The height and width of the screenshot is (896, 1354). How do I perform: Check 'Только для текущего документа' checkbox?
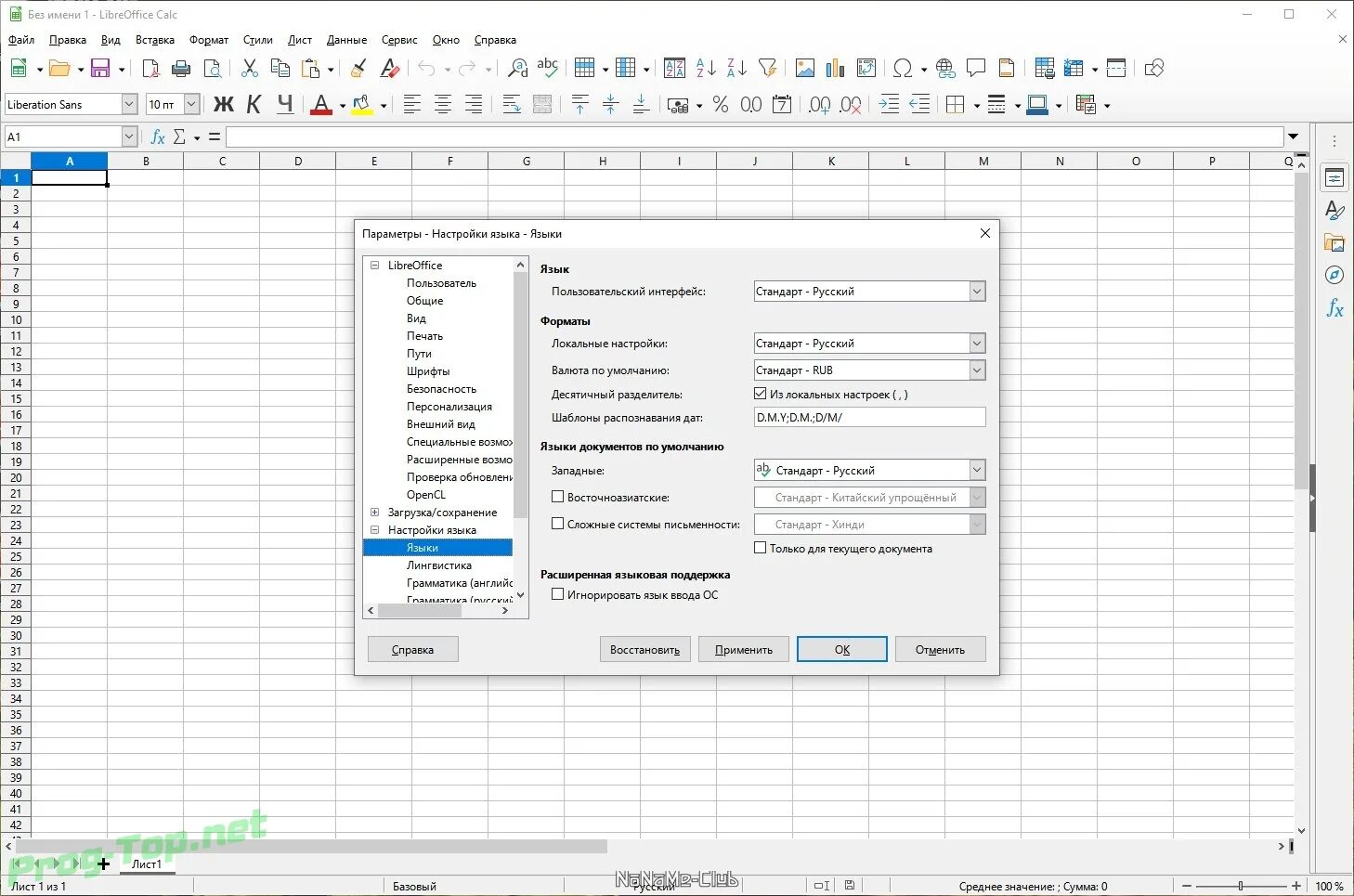761,548
